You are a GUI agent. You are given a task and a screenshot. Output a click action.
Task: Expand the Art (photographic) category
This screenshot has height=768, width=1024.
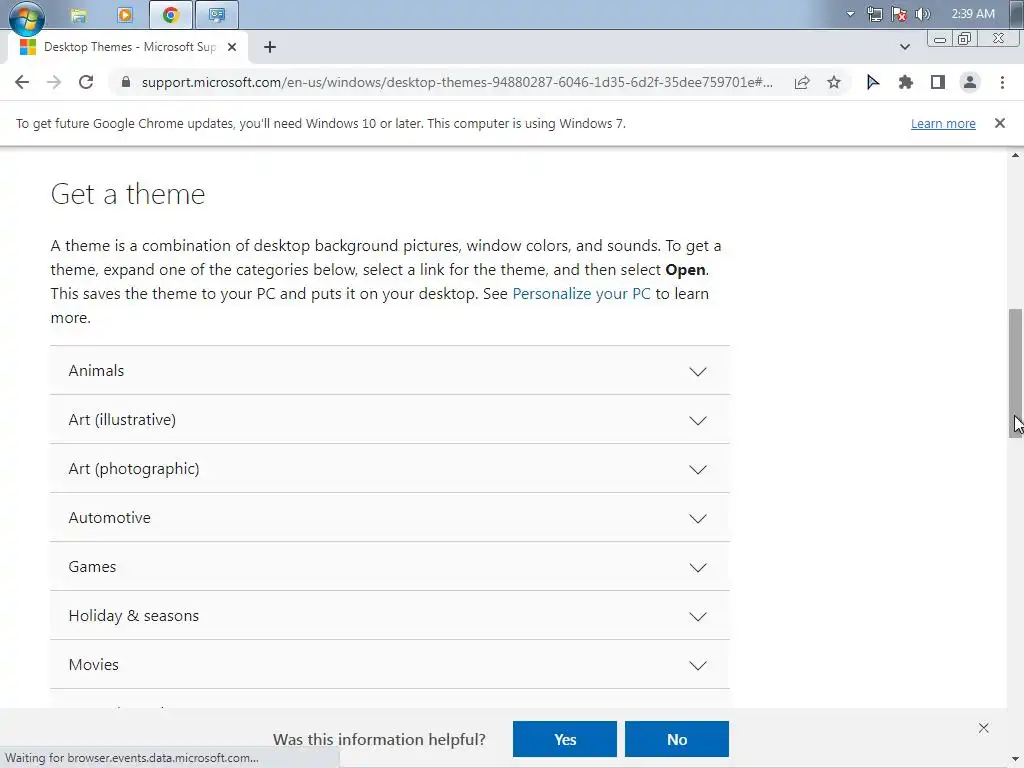(390, 468)
